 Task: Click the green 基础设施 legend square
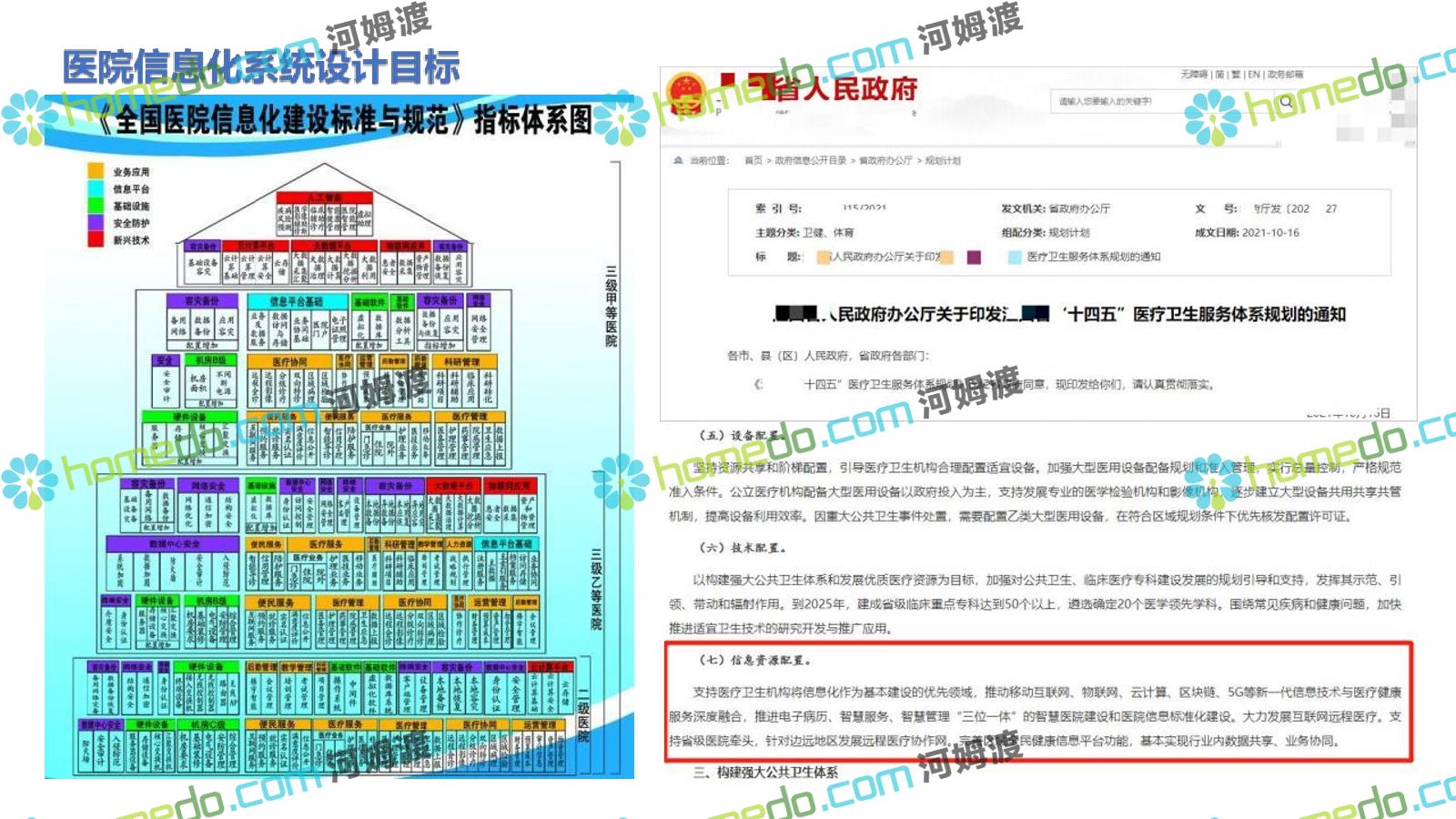96,206
